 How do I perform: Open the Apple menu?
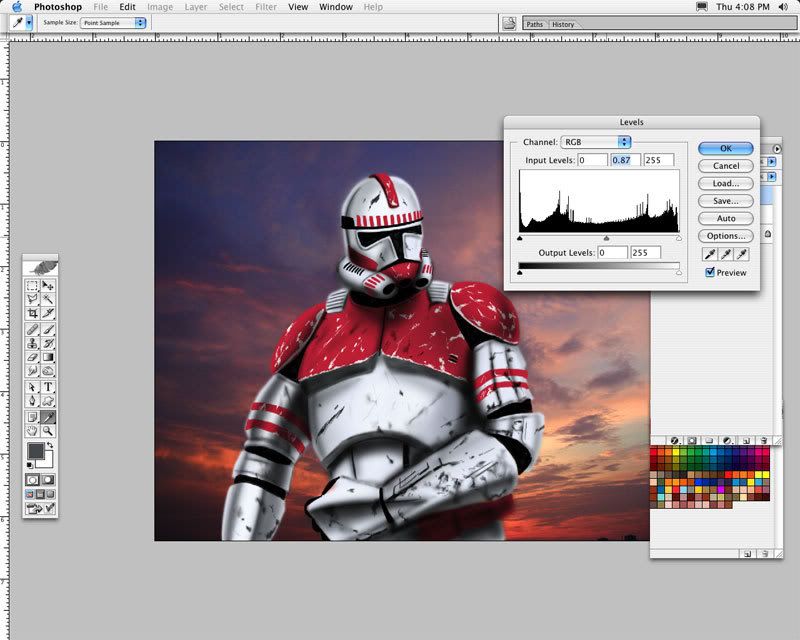click(17, 7)
